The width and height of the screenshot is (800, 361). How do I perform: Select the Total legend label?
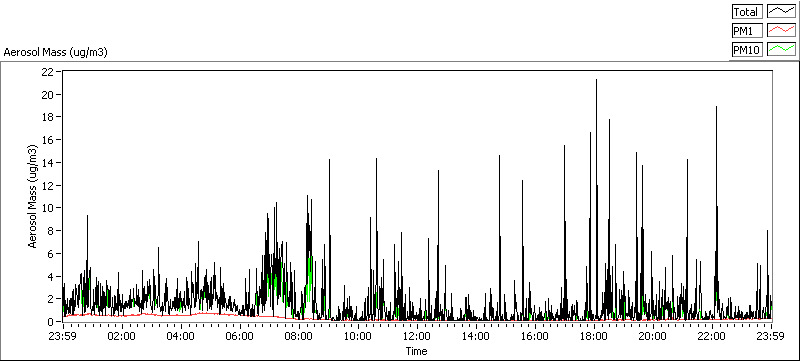(x=746, y=12)
